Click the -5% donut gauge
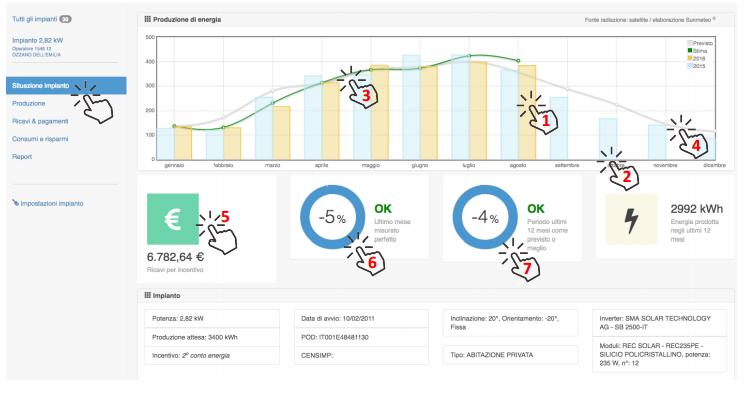This screenshot has height=398, width=750. click(332, 217)
